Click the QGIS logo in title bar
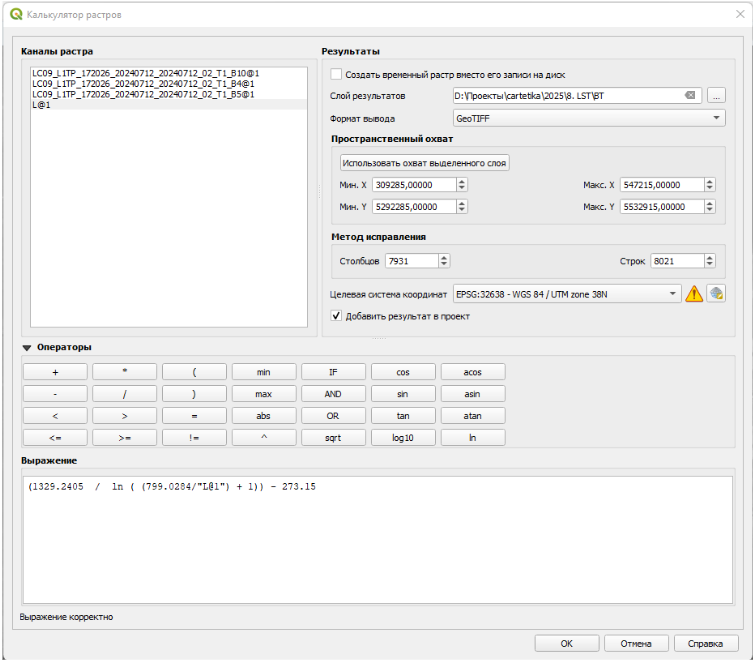Image resolution: width=753 pixels, height=662 pixels. point(16,14)
